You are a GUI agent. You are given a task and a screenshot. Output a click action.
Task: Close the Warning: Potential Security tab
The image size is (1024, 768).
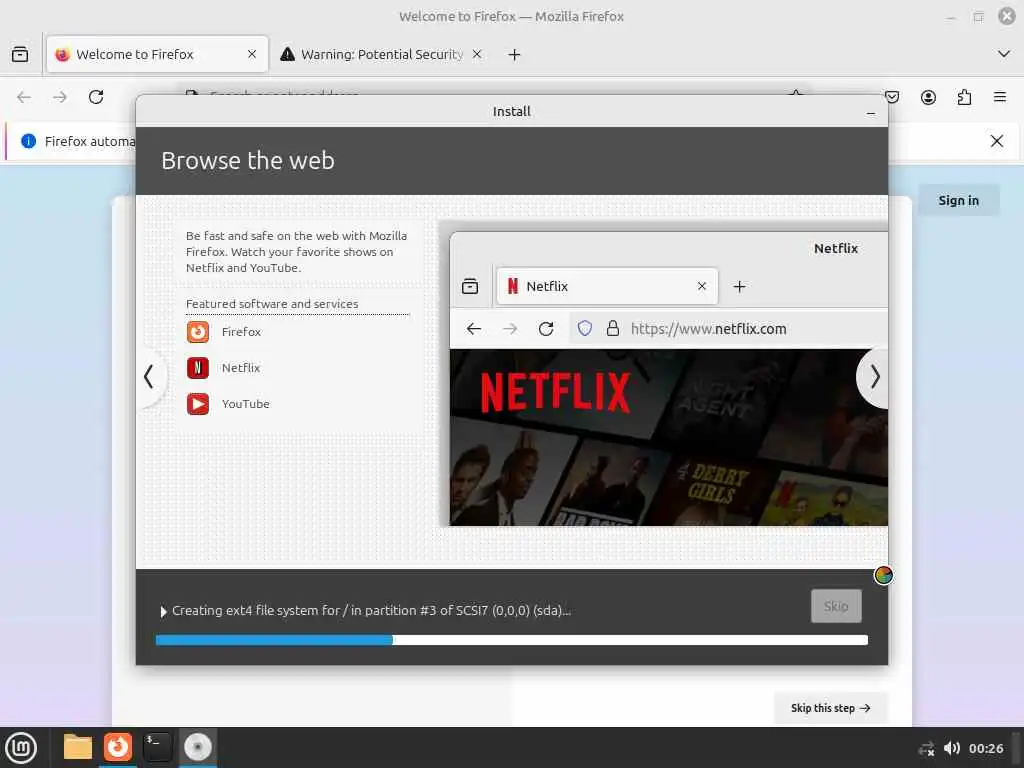point(477,54)
